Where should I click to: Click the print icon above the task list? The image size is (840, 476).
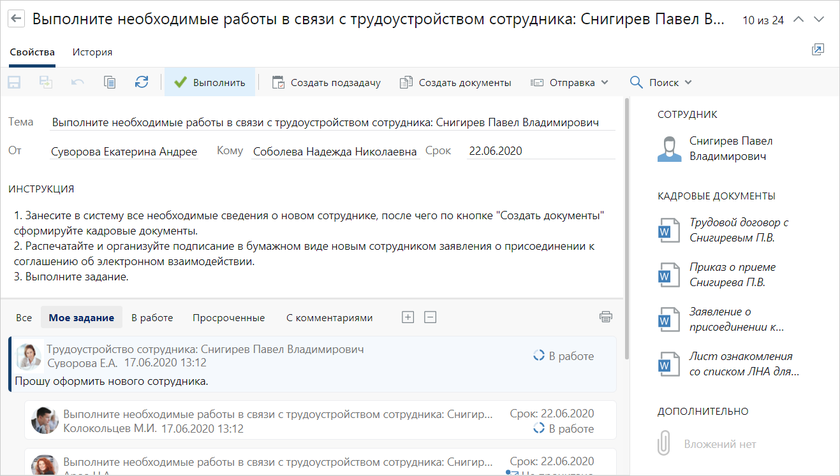pos(605,317)
